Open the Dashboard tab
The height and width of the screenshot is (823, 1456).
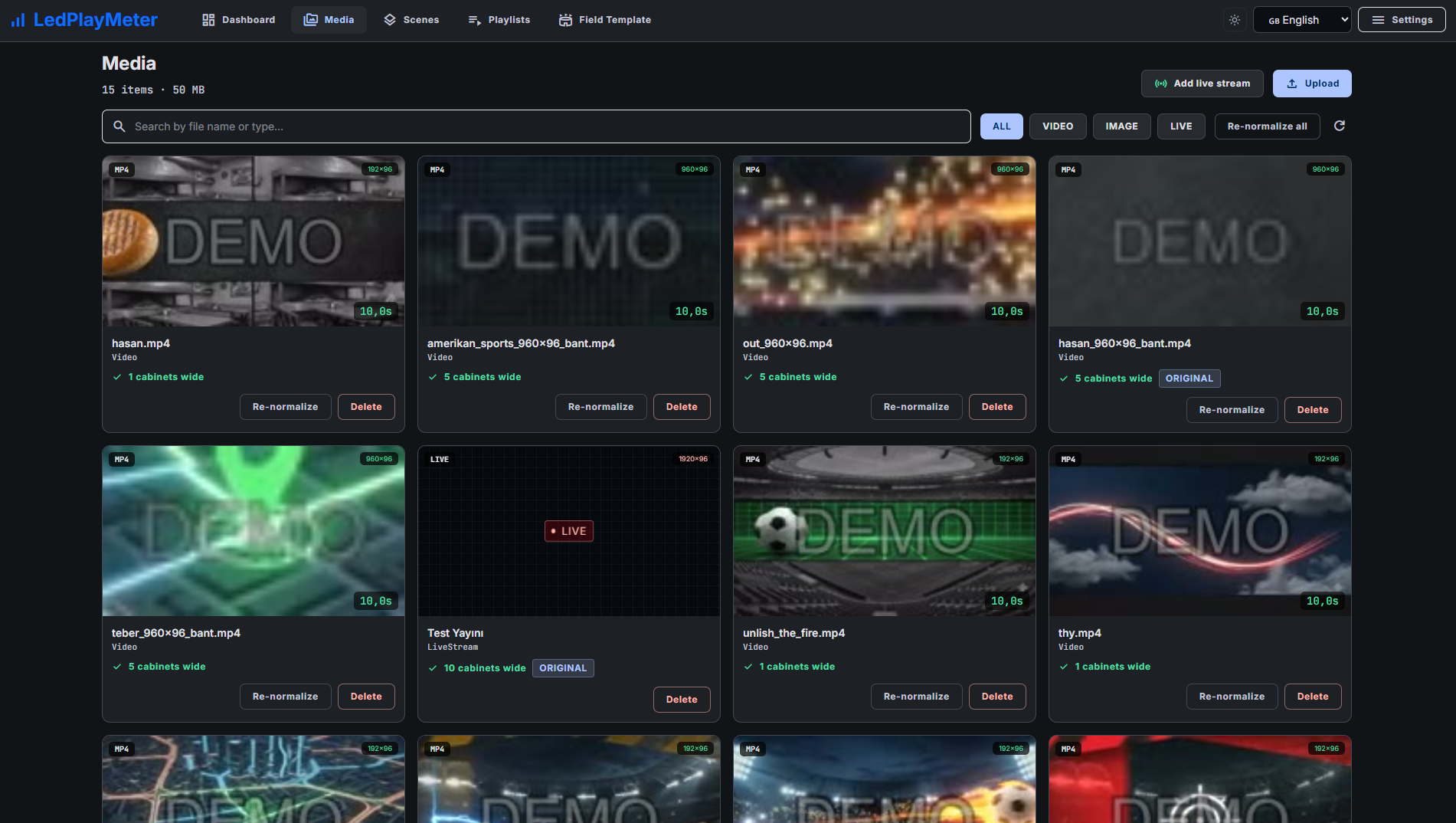(x=238, y=20)
